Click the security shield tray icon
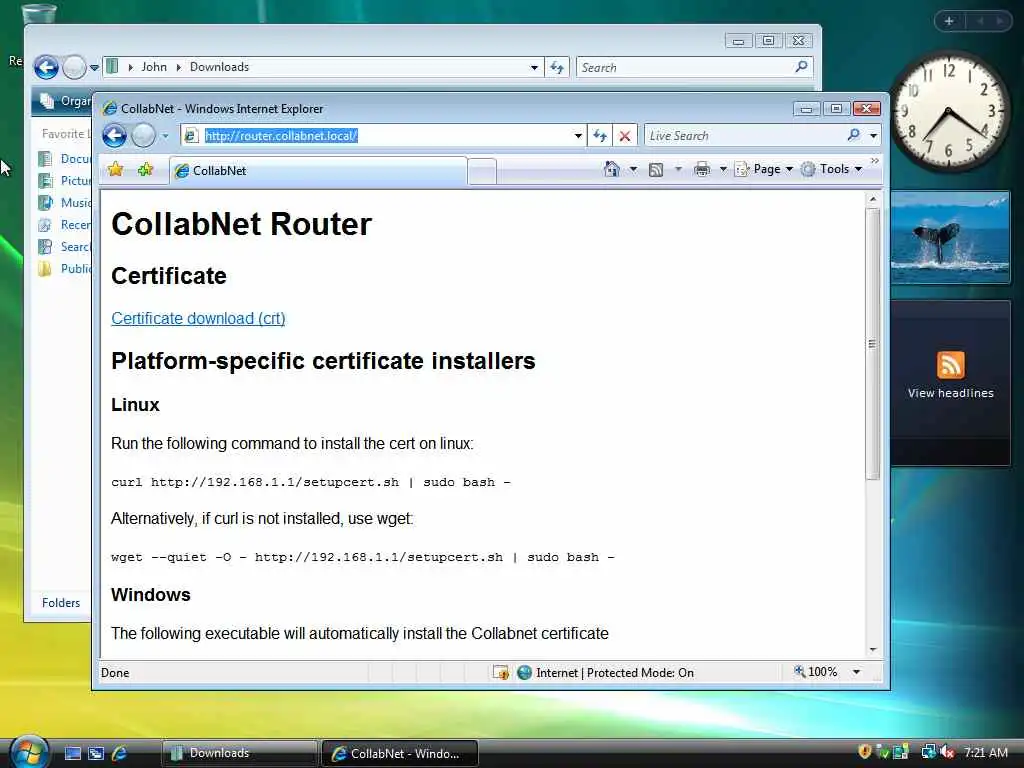1024x768 pixels. point(865,752)
